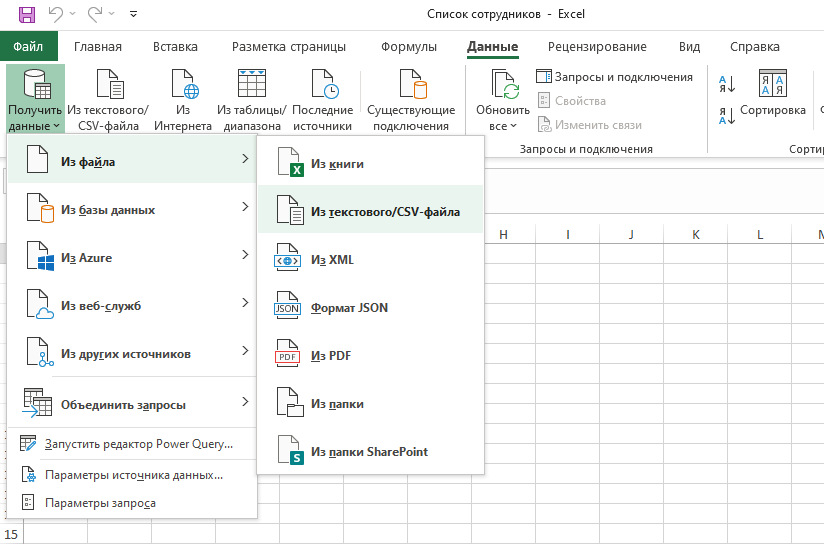
Task: Sort ascending with the А-Я icon
Action: pos(727,84)
